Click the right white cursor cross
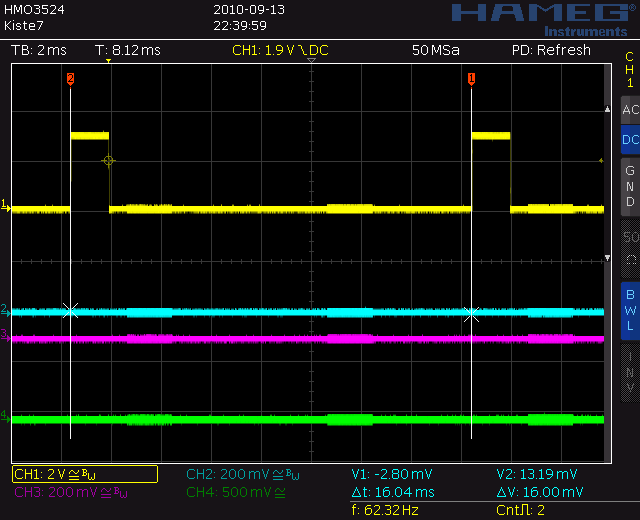This screenshot has height=520, width=640. pyautogui.click(x=471, y=314)
